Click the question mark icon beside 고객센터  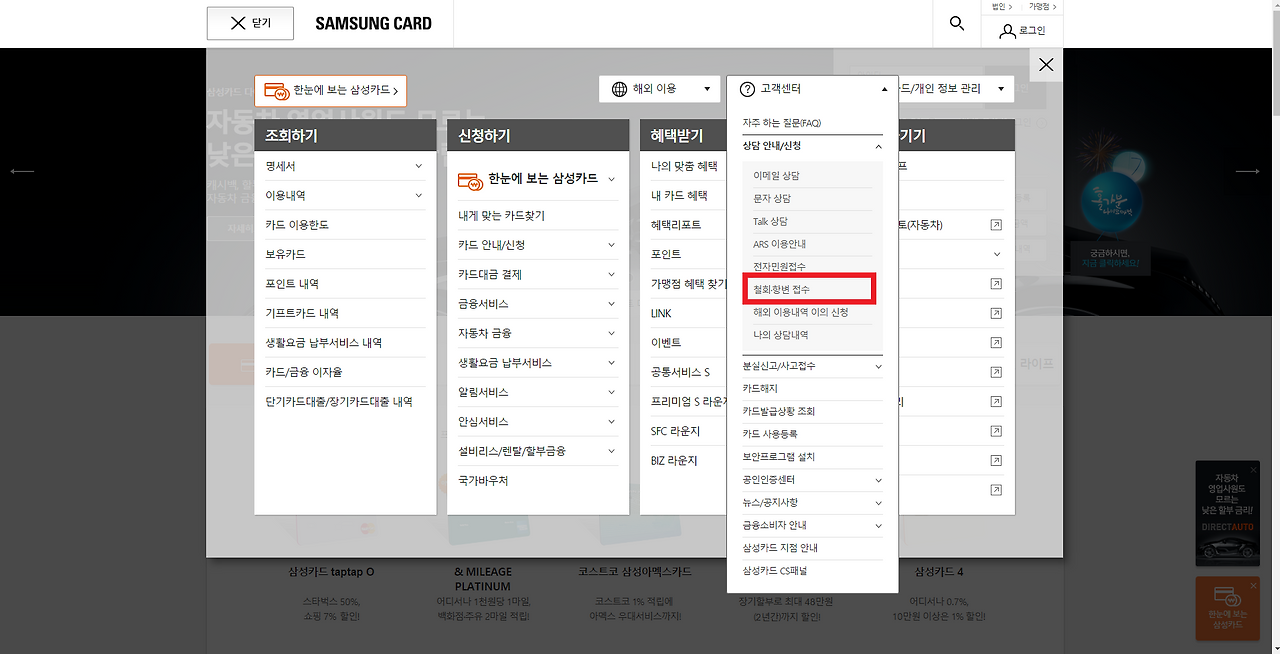click(746, 88)
